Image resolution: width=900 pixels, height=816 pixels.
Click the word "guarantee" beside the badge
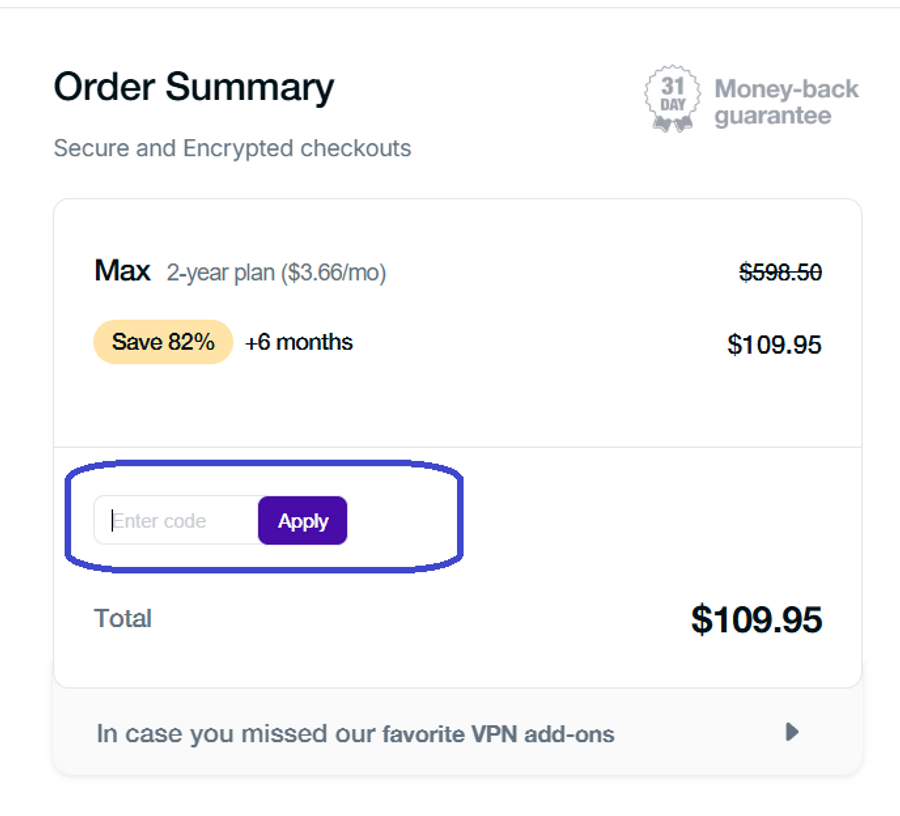coord(772,116)
